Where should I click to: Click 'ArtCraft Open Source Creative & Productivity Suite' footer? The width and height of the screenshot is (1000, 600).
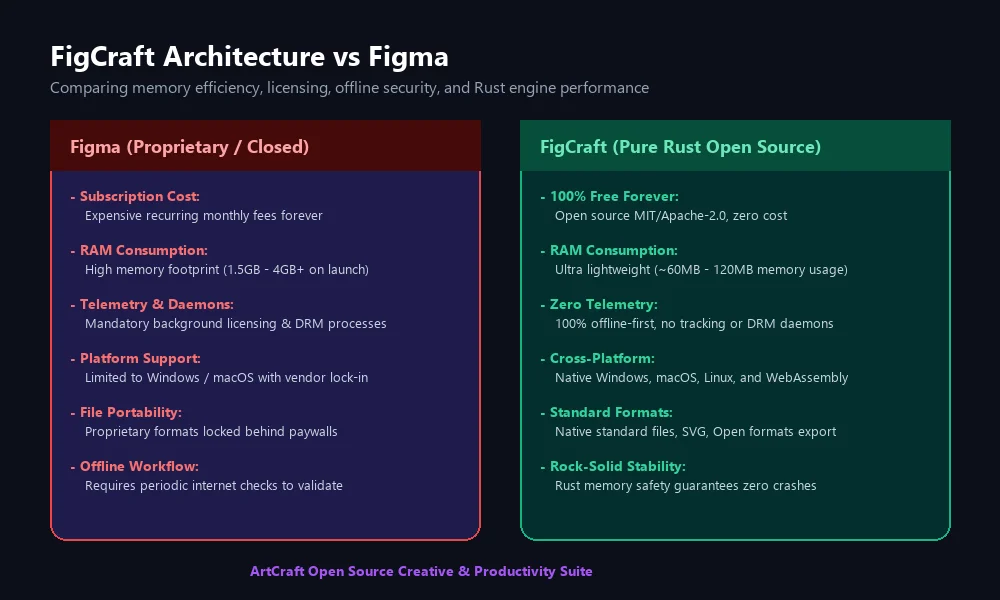tap(421, 571)
